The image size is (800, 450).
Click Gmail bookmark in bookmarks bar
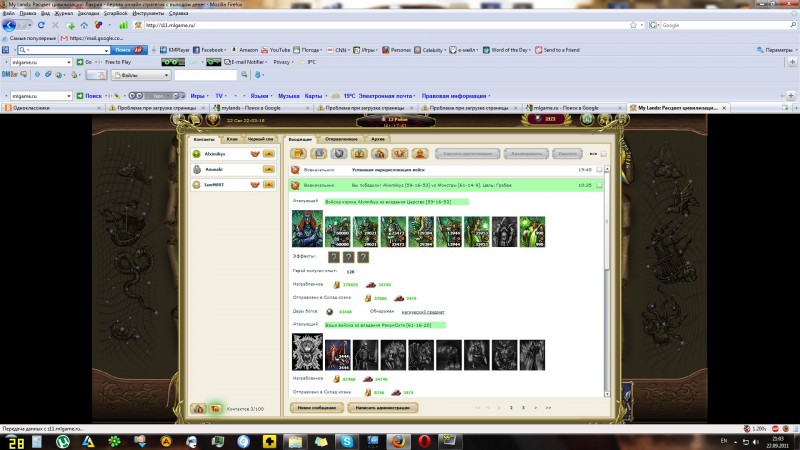click(92, 38)
